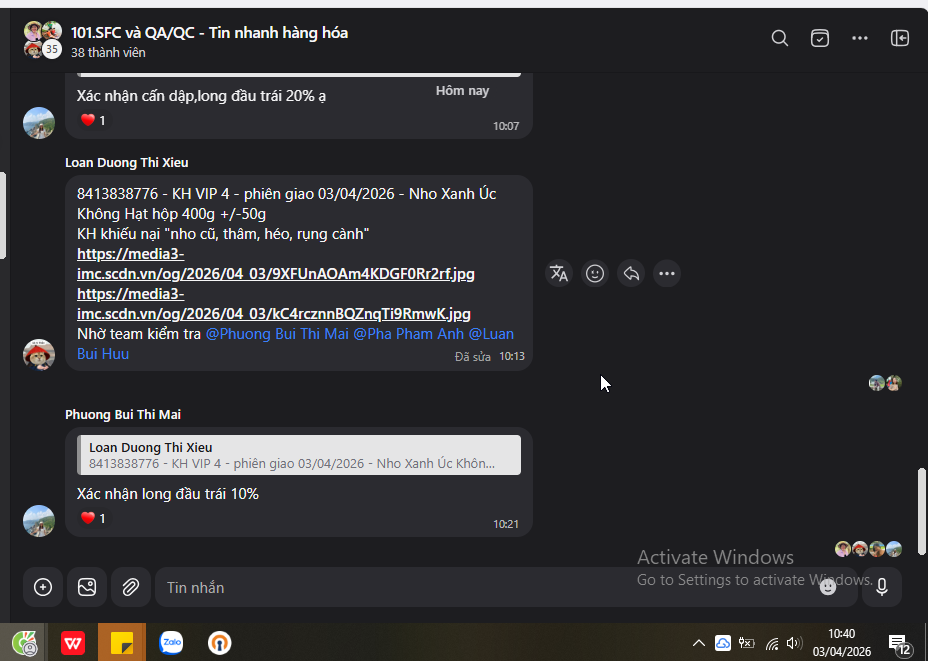The width and height of the screenshot is (928, 661).
Task: Open the plus add-content button
Action: point(43,587)
